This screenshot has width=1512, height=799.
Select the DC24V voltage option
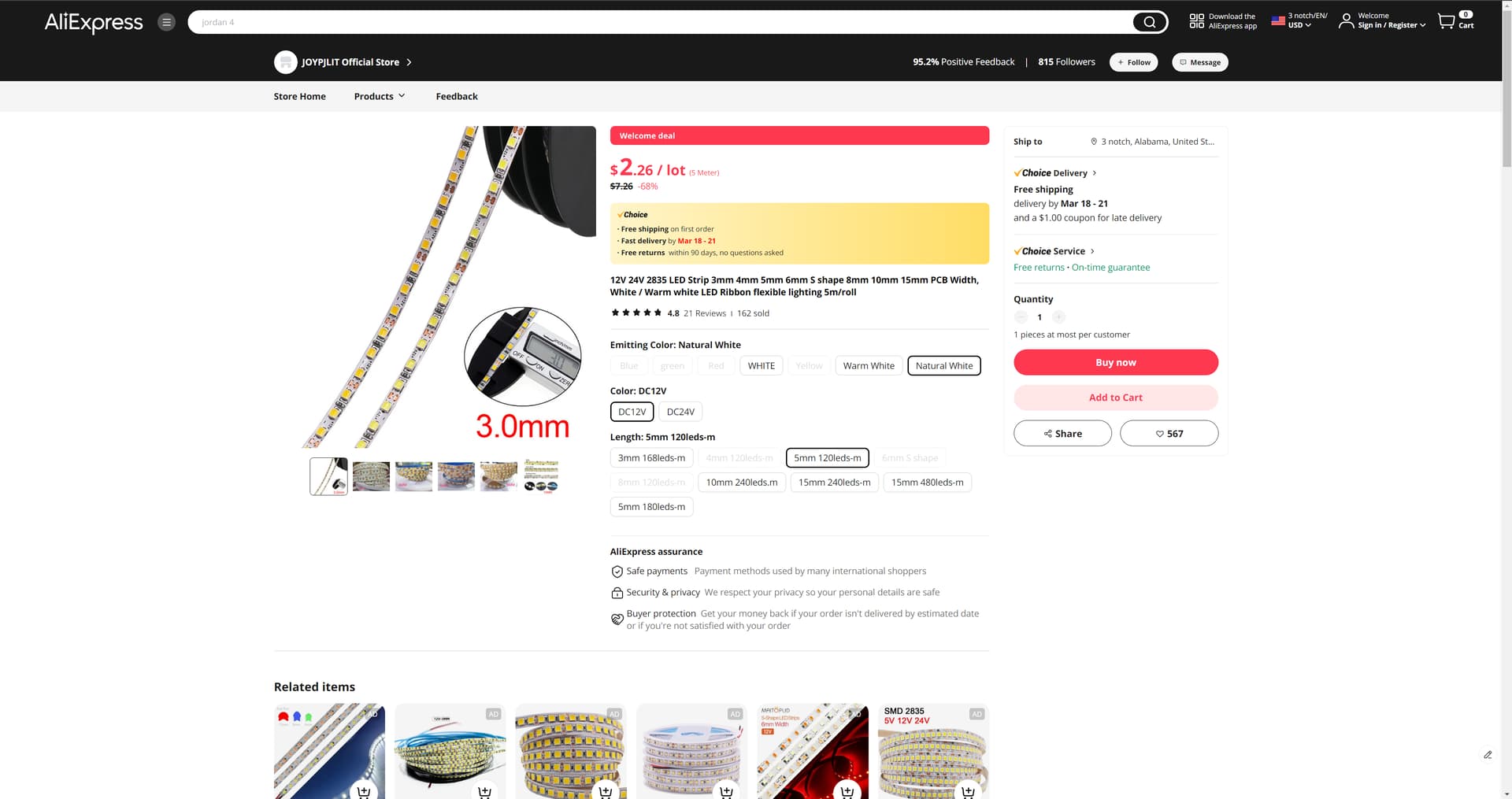point(680,412)
